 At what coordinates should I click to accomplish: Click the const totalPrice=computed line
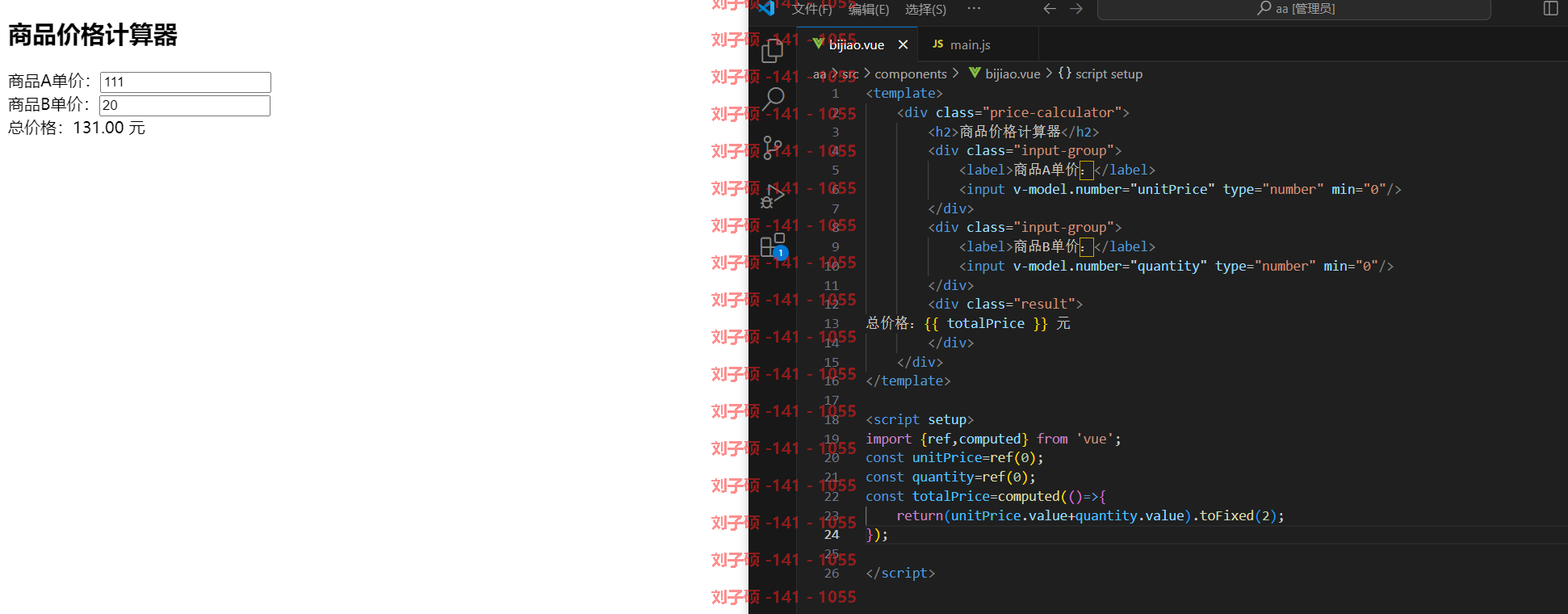986,497
